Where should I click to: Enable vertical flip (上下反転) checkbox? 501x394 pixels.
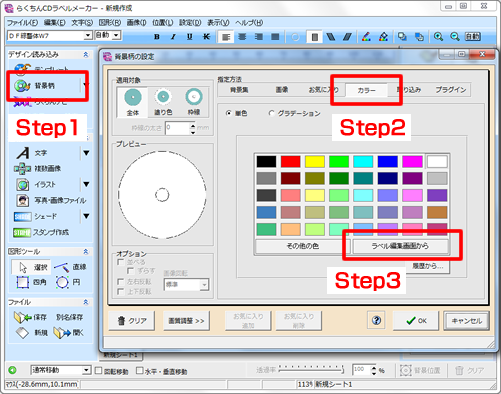point(121,292)
